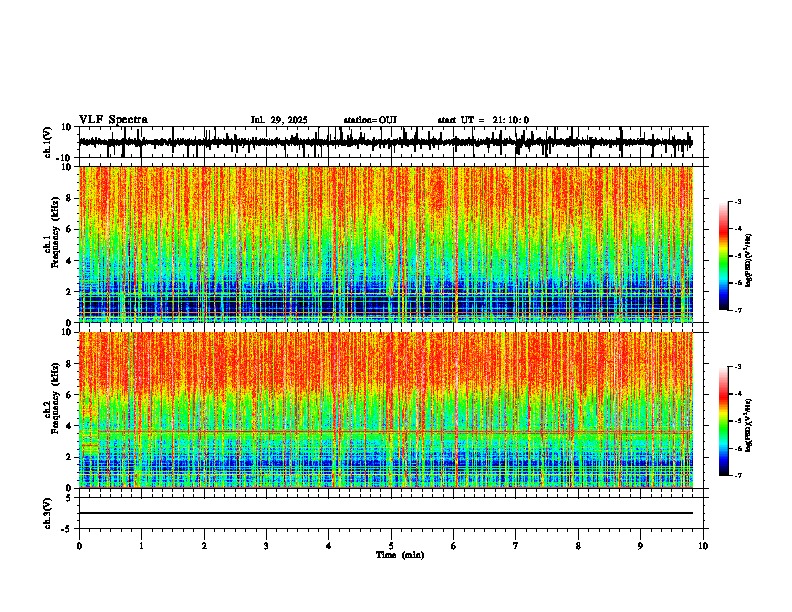
Task: Click inside the ch.1 frequency spectrogram
Action: (385, 244)
